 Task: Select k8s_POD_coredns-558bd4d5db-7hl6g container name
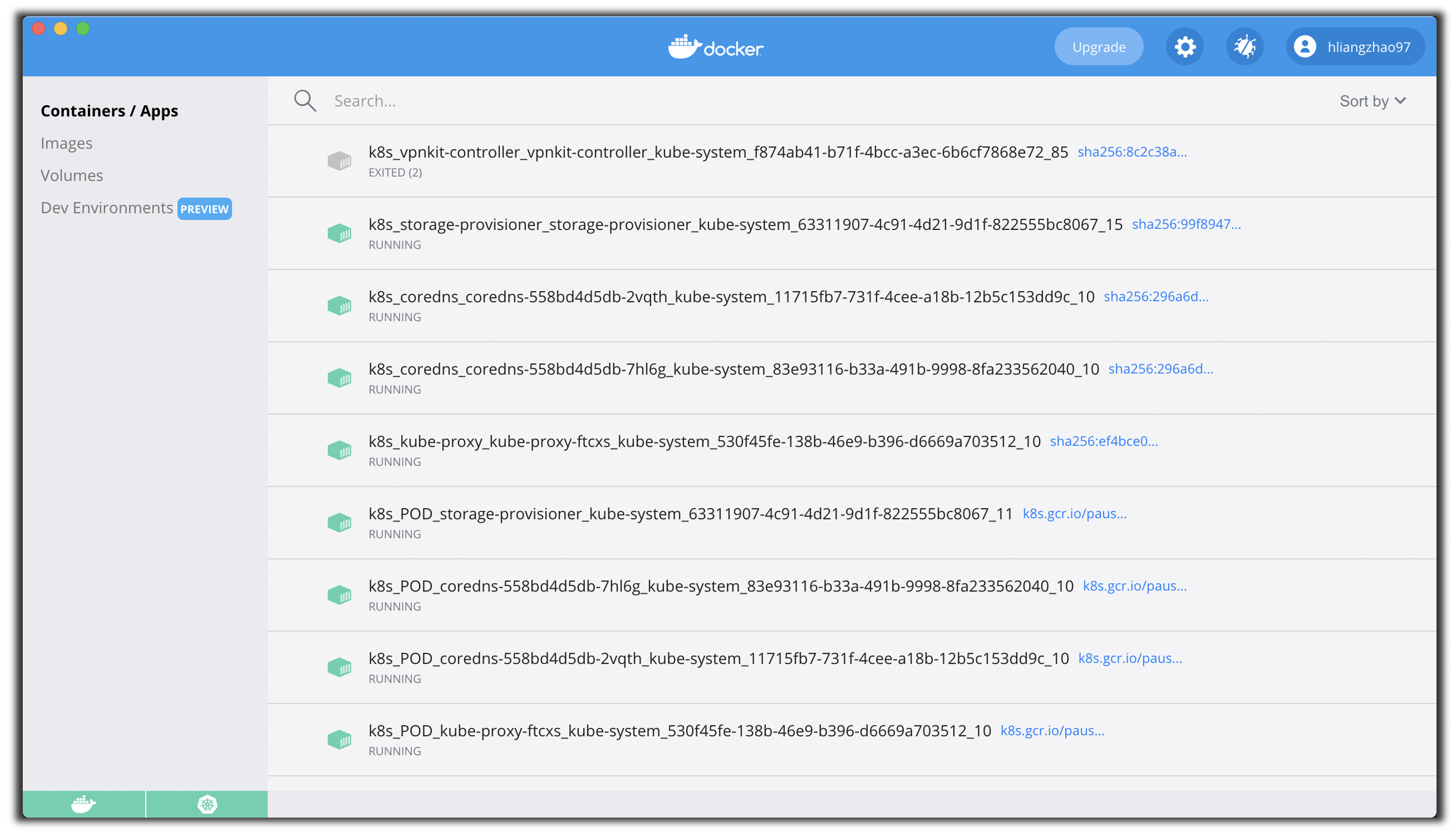(x=721, y=586)
